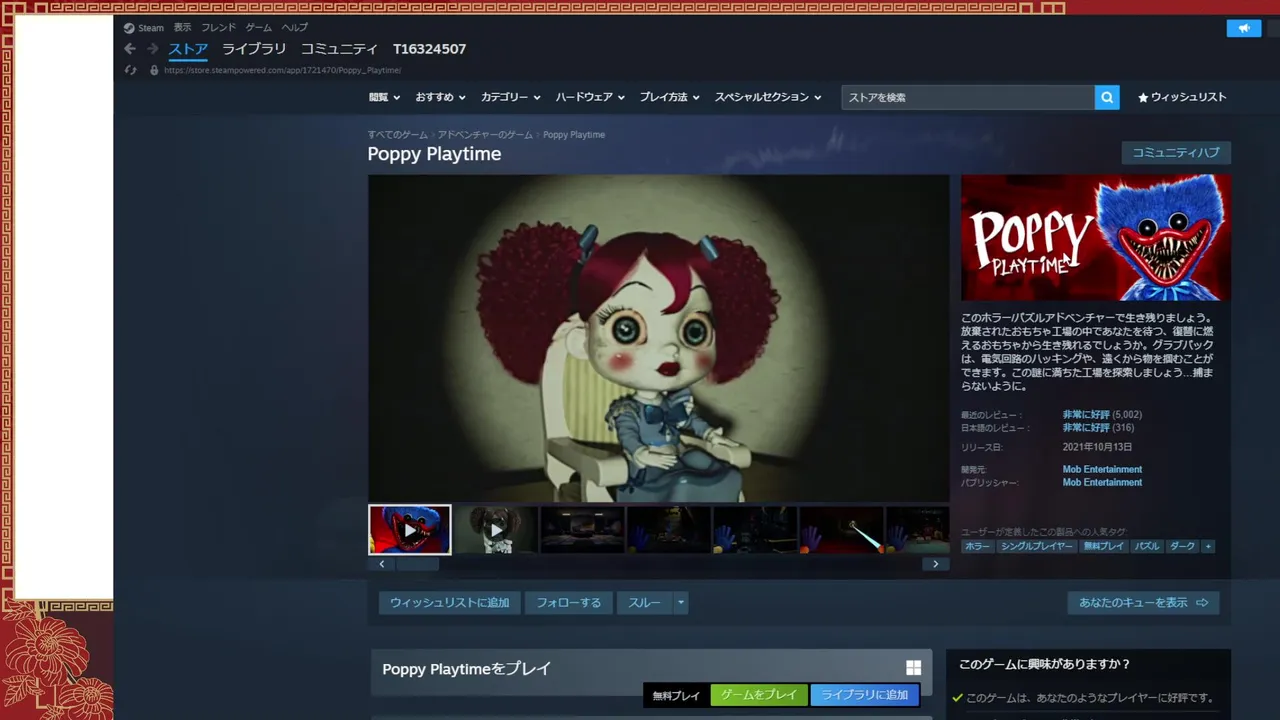This screenshot has width=1280, height=720.
Task: Click the thumbnail strip scrollbar handle
Action: tap(417, 564)
